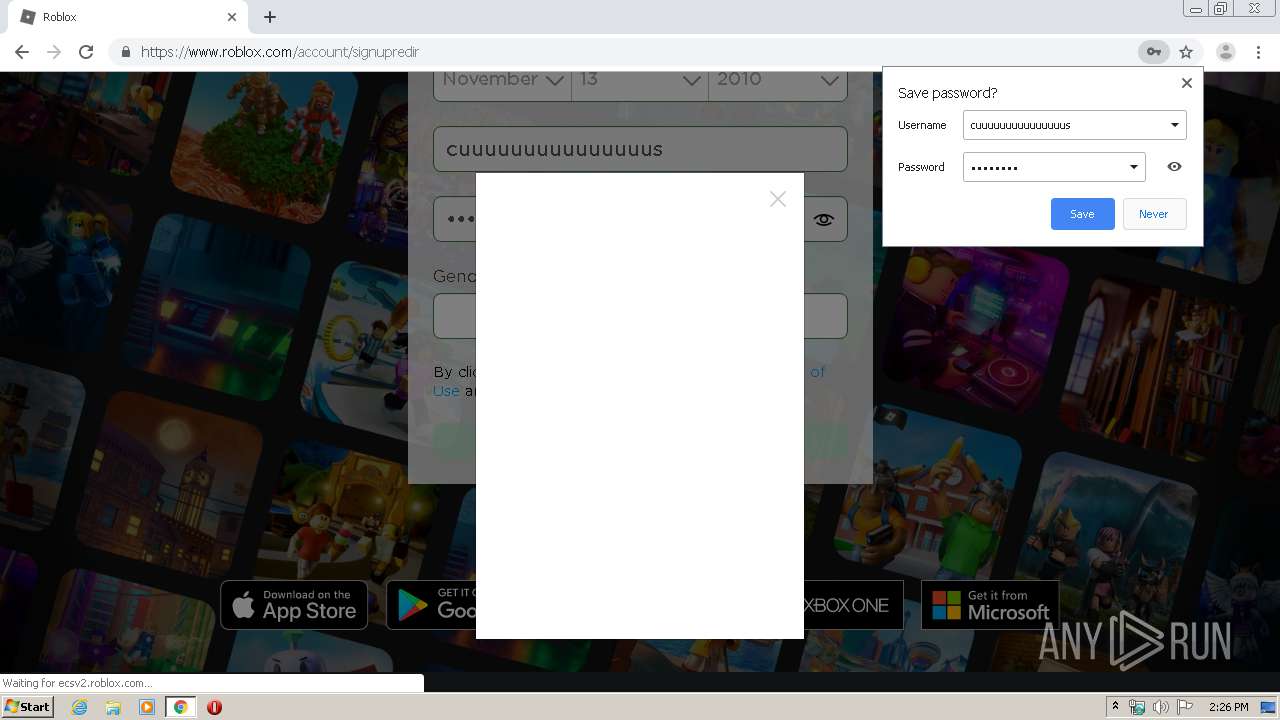Dismiss the Save password popup
1280x720 pixels.
click(x=1187, y=83)
